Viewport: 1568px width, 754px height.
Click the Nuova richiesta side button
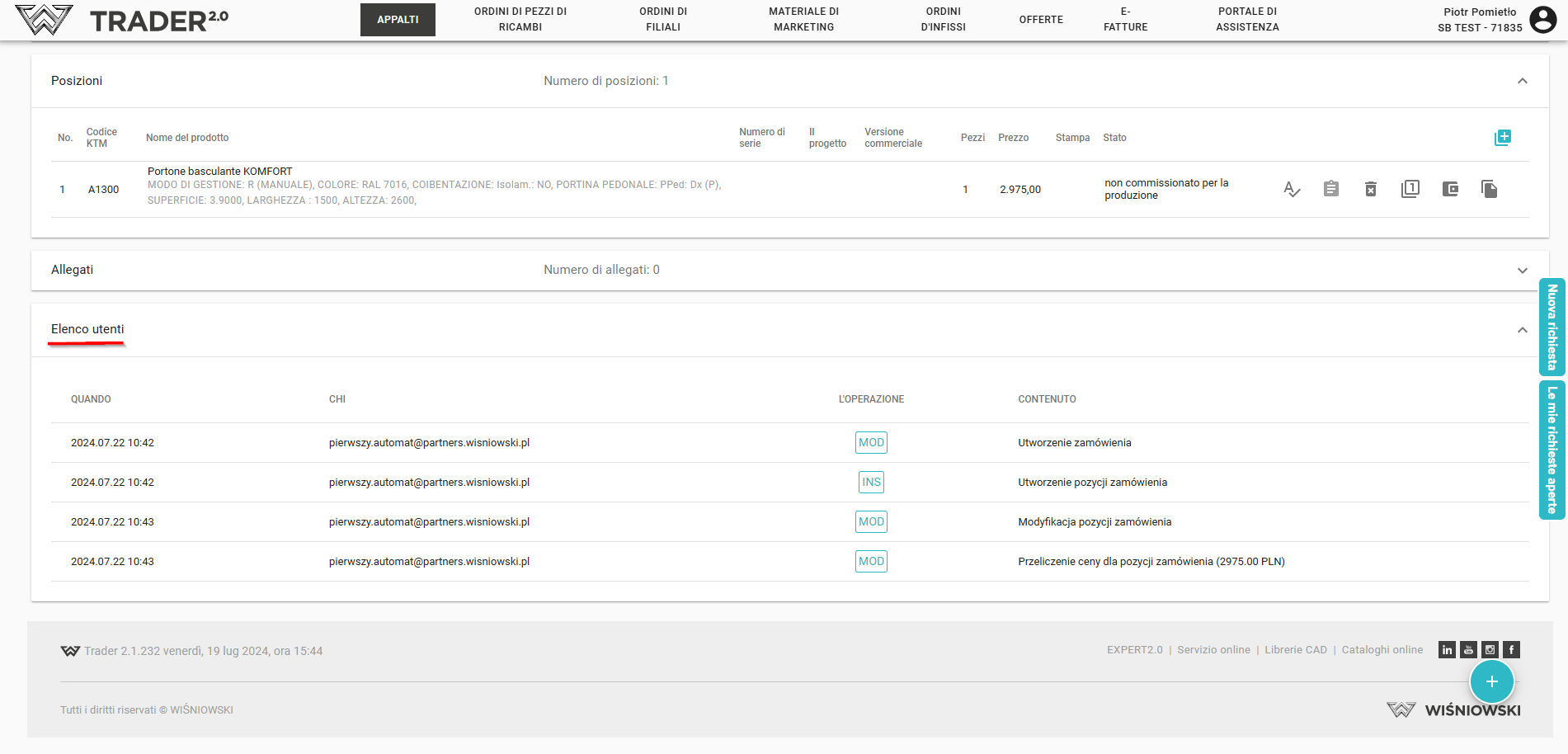point(1552,327)
